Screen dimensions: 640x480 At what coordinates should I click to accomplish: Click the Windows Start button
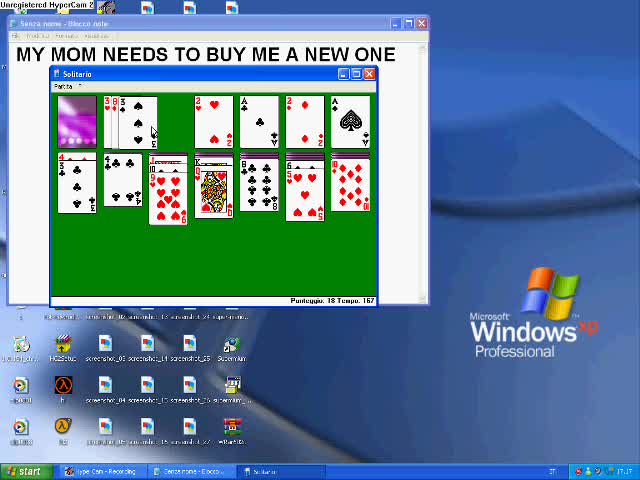tap(24, 472)
